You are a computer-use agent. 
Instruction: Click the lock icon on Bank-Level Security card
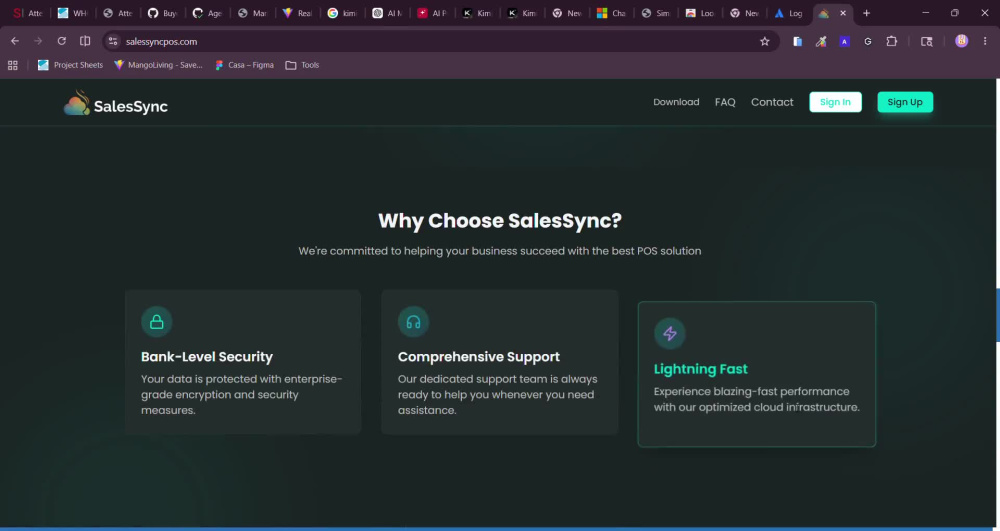point(156,322)
